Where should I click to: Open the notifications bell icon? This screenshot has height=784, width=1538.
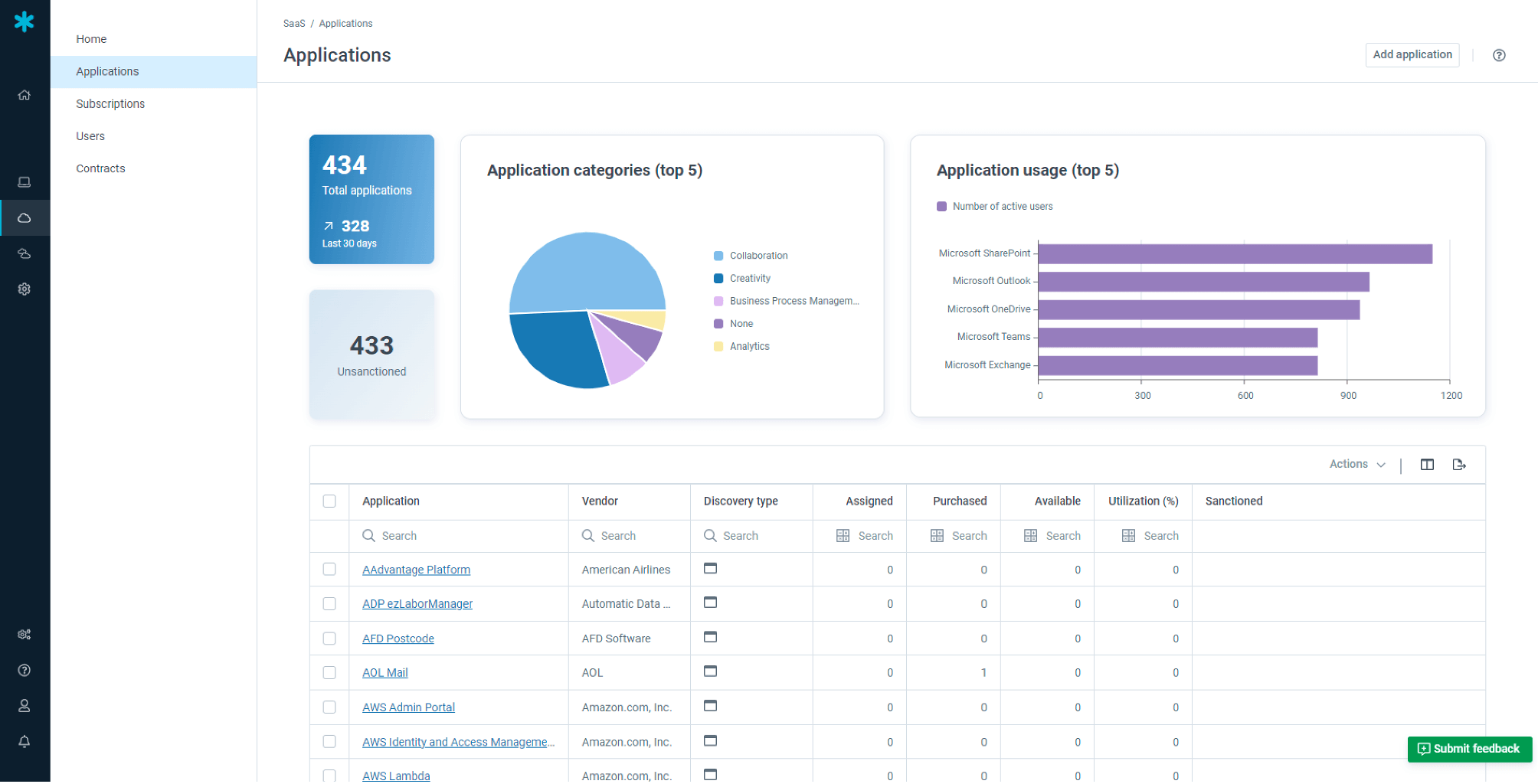(25, 741)
